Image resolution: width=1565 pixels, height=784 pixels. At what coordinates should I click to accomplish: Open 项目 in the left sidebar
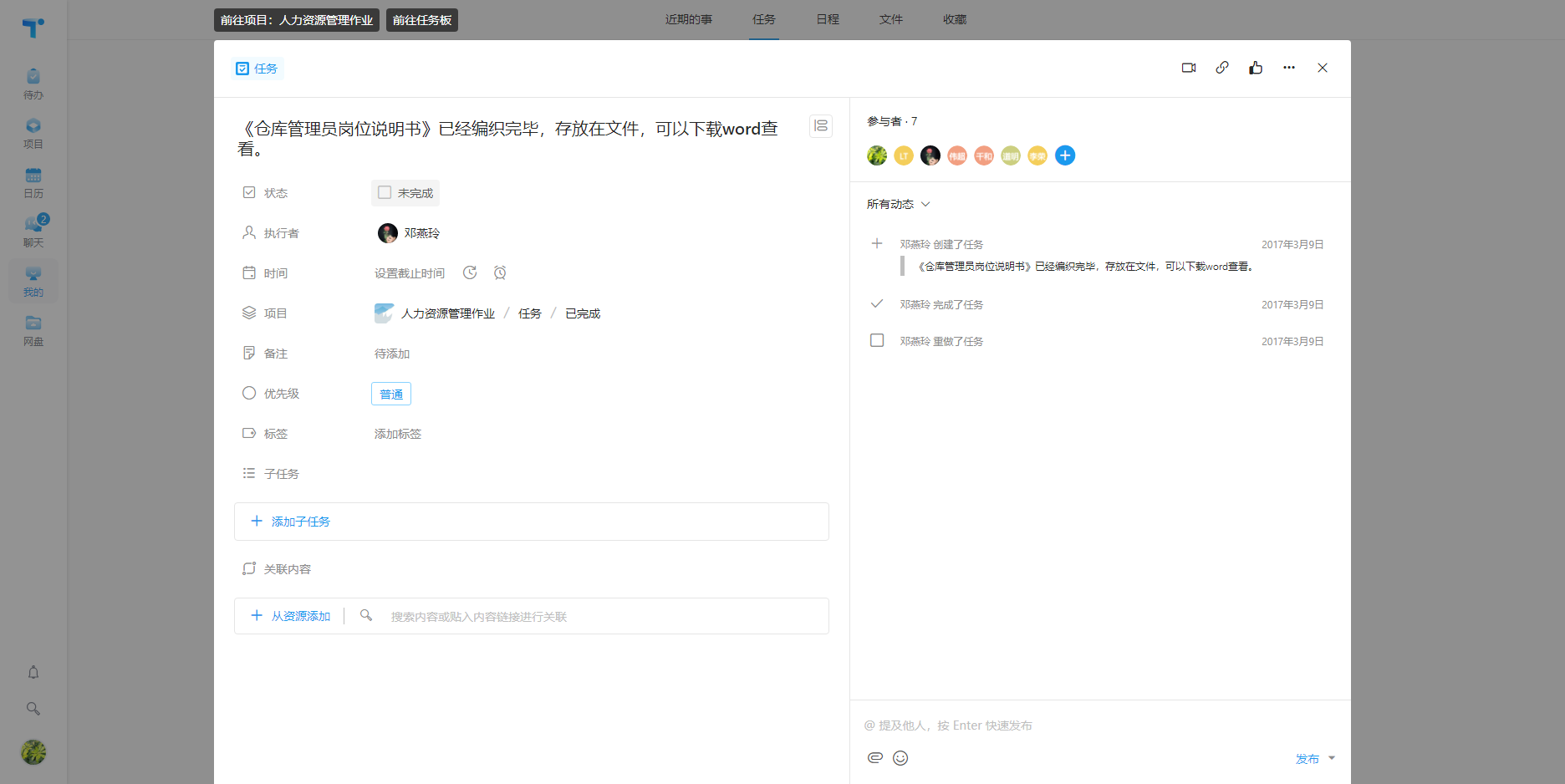tap(33, 133)
